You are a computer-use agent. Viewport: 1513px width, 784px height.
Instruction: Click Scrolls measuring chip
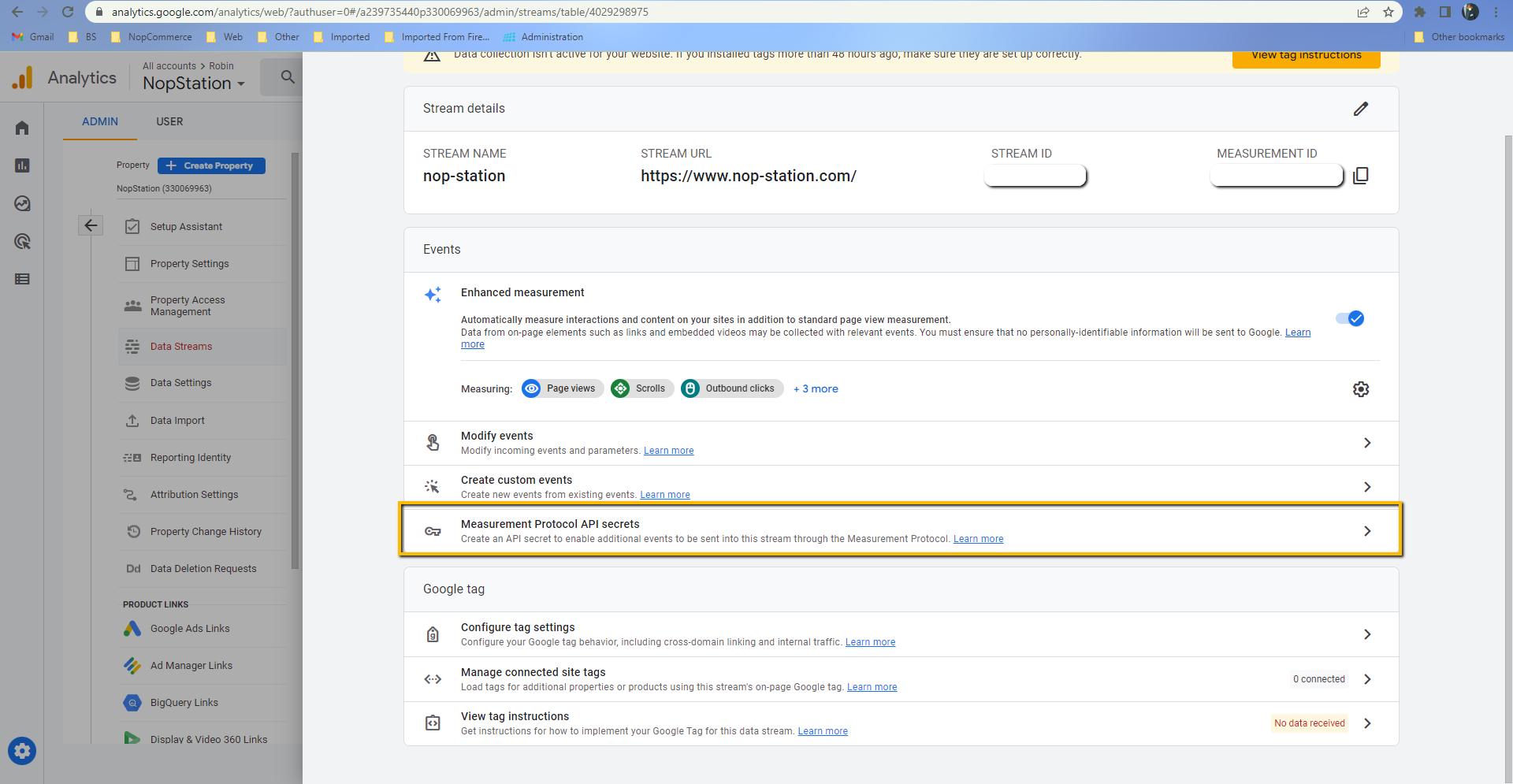(642, 388)
